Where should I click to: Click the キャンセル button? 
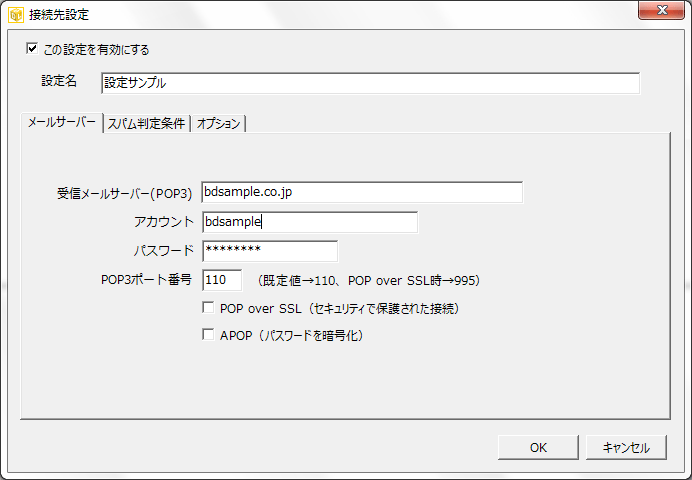click(626, 447)
